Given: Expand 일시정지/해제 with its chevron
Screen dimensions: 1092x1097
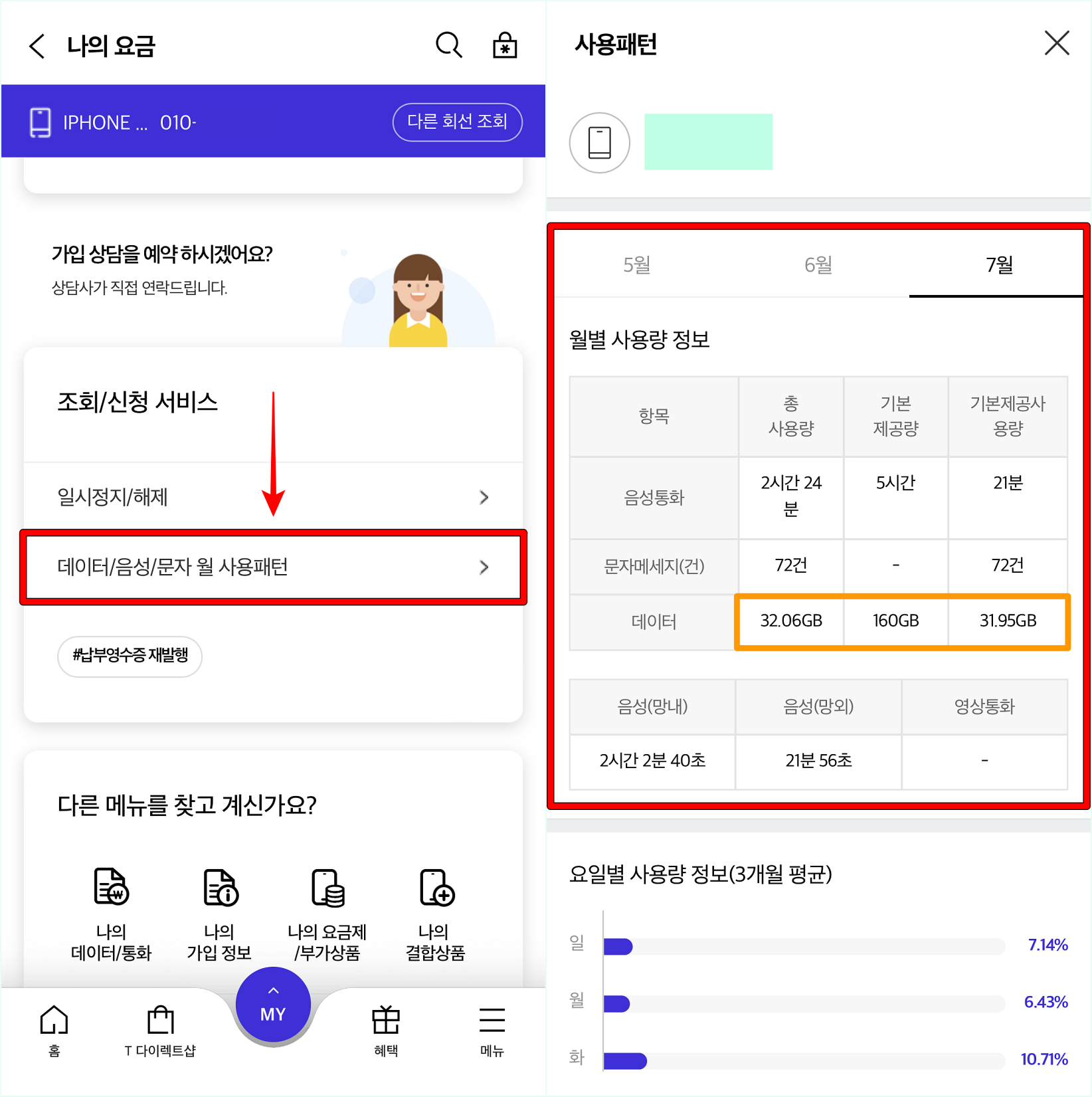Looking at the screenshot, I should coord(484,497).
